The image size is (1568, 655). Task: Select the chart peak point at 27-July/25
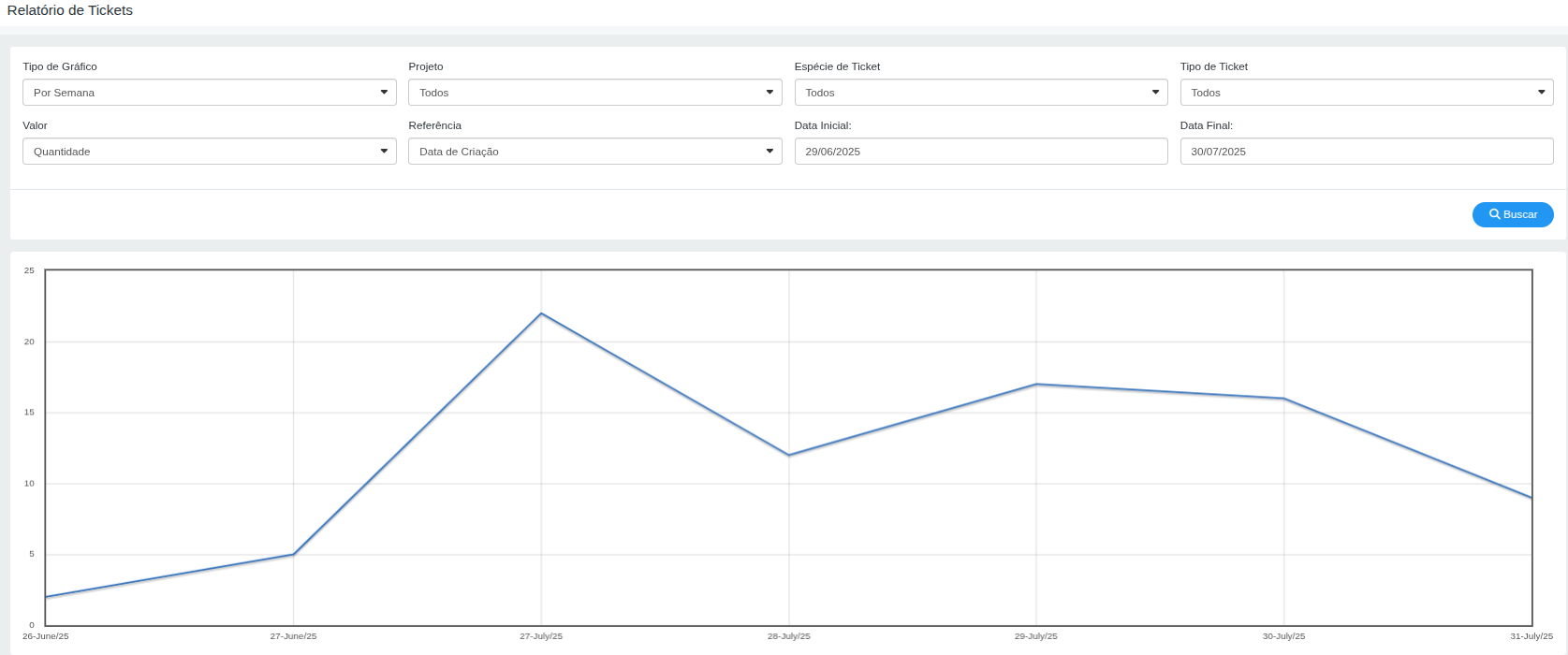click(541, 313)
